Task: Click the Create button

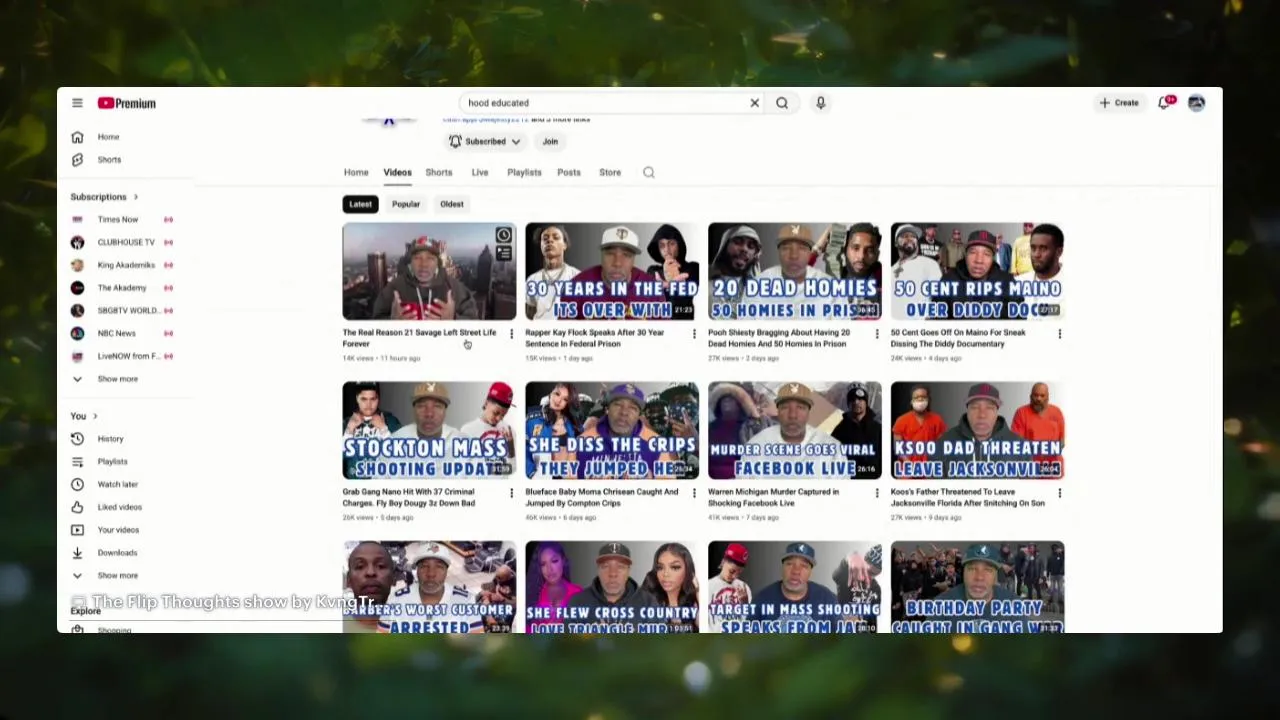Action: coord(1119,103)
